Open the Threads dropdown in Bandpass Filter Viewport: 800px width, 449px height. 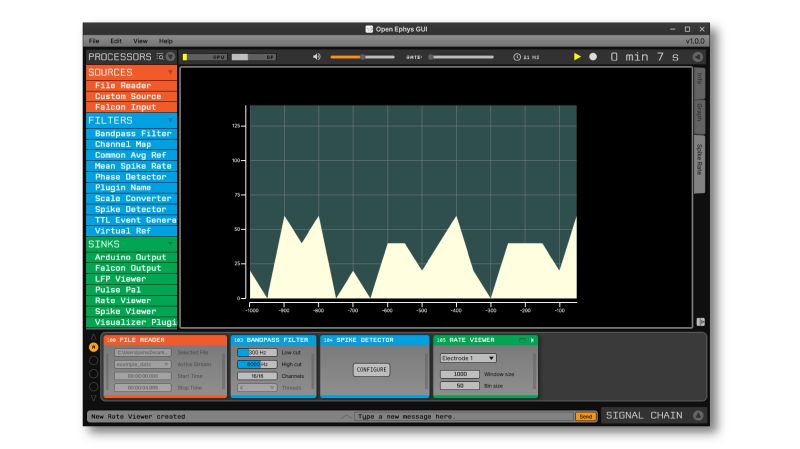257,388
